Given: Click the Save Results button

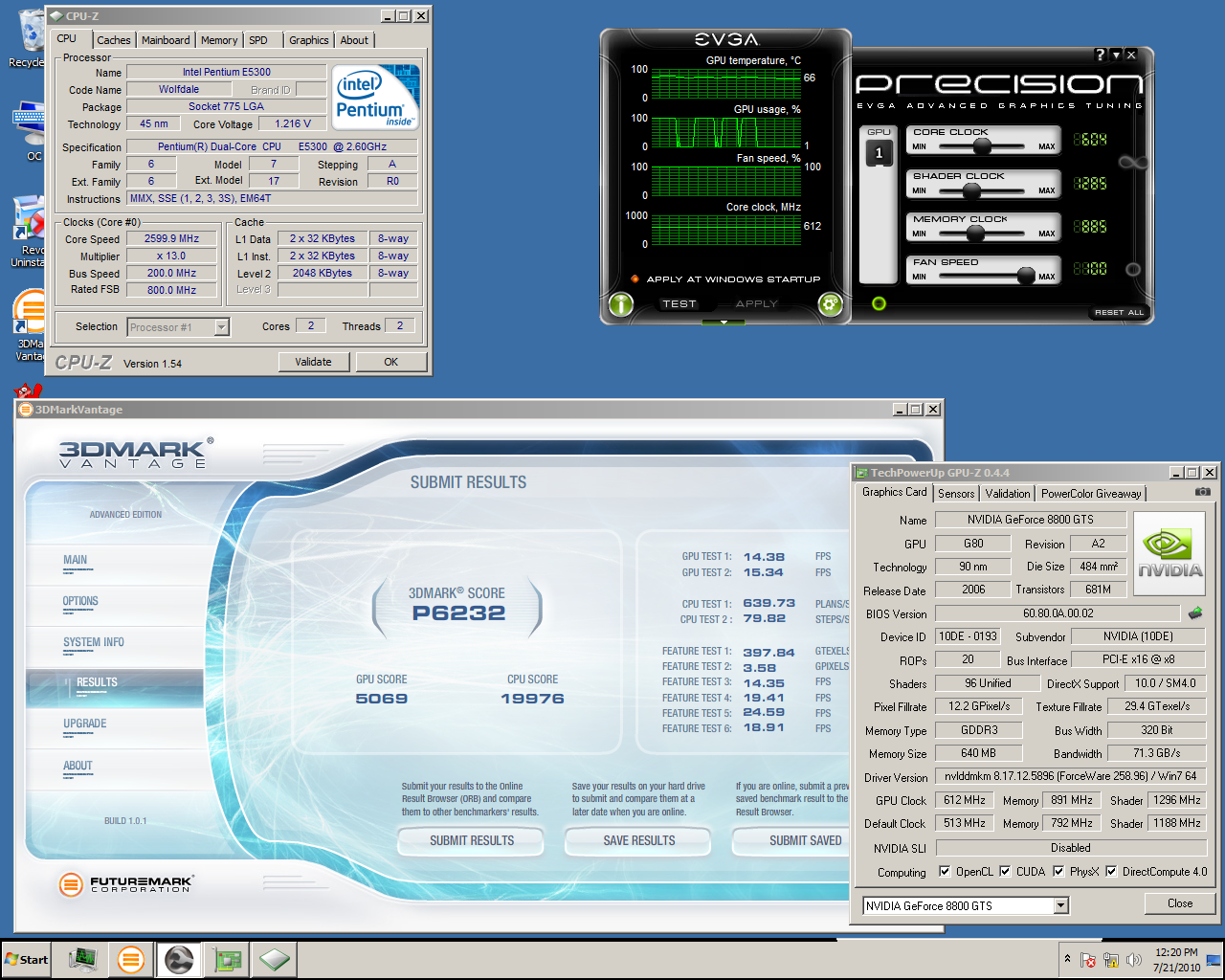Looking at the screenshot, I should point(639,840).
